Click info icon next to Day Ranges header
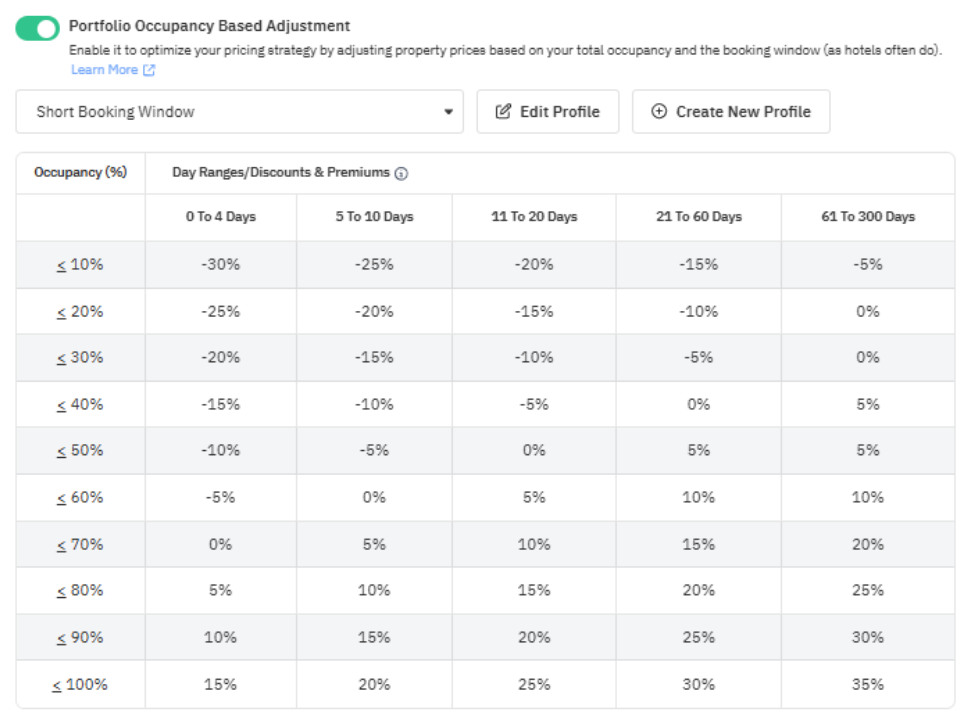971x721 pixels. tap(401, 173)
